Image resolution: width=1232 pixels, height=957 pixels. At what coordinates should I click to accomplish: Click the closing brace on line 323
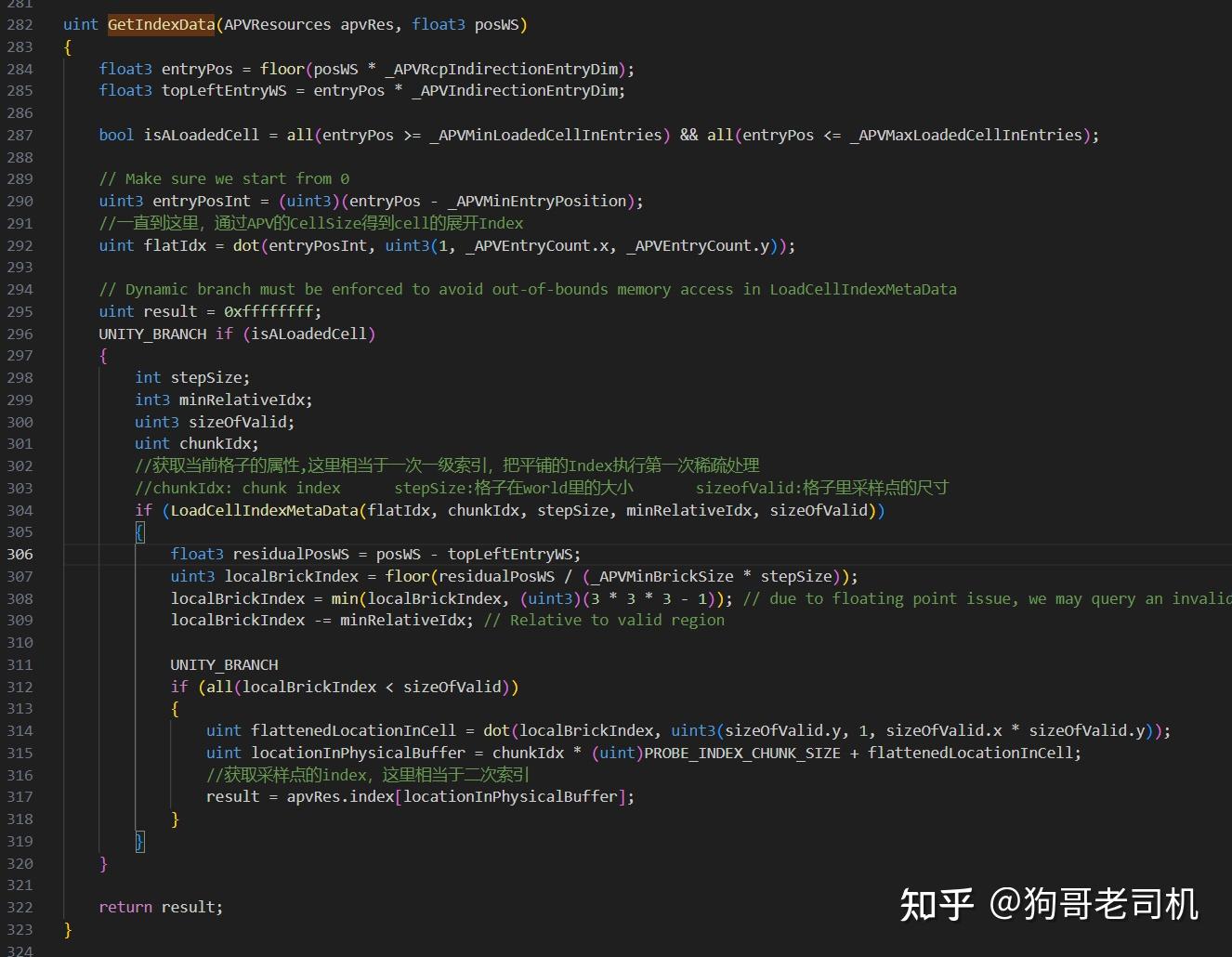click(x=68, y=929)
